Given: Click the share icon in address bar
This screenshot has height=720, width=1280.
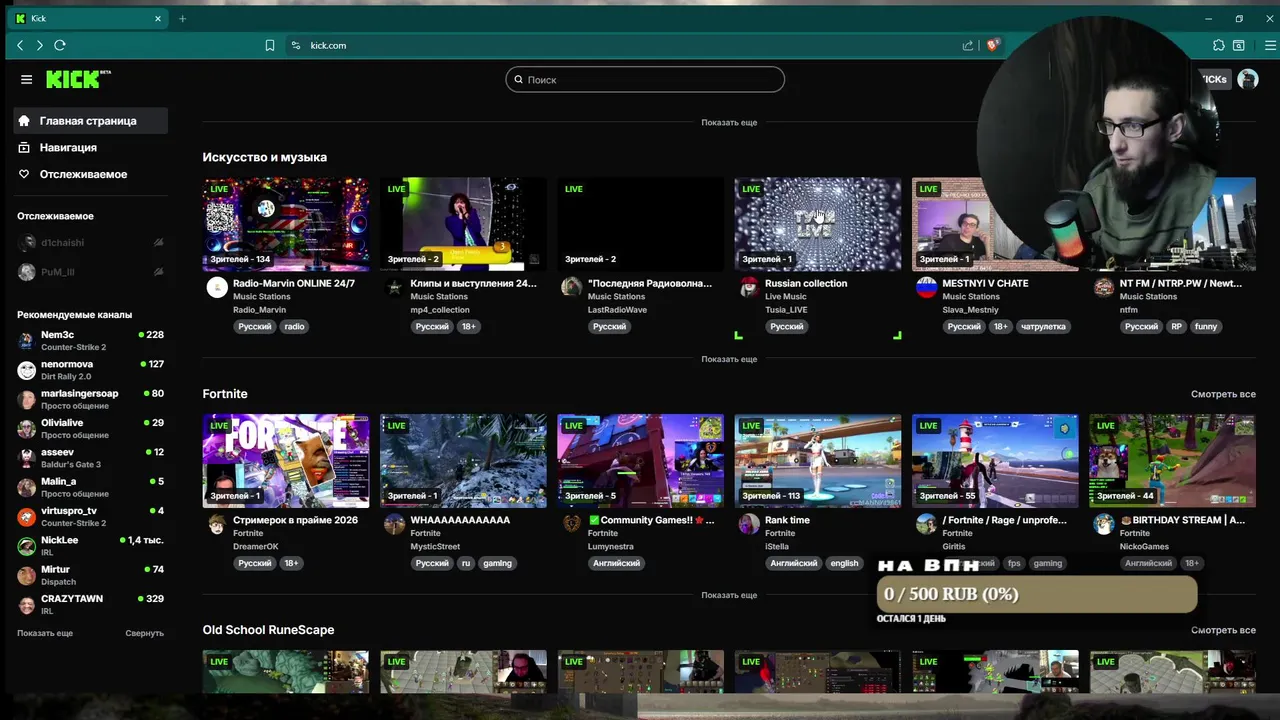Looking at the screenshot, I should click(968, 45).
